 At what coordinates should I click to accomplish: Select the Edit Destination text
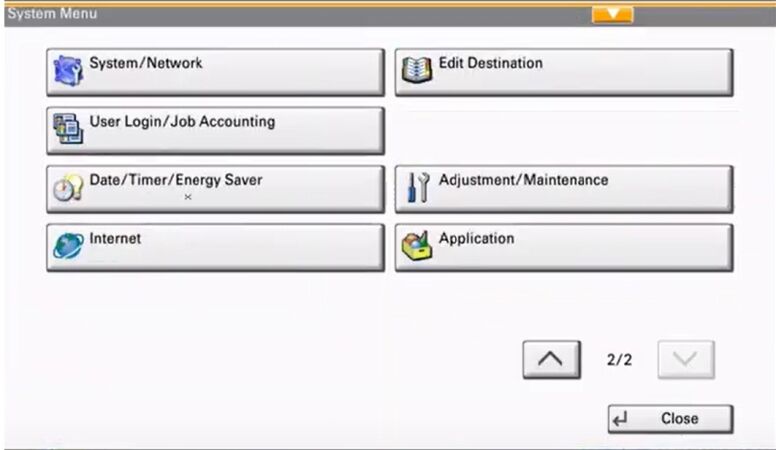(491, 63)
